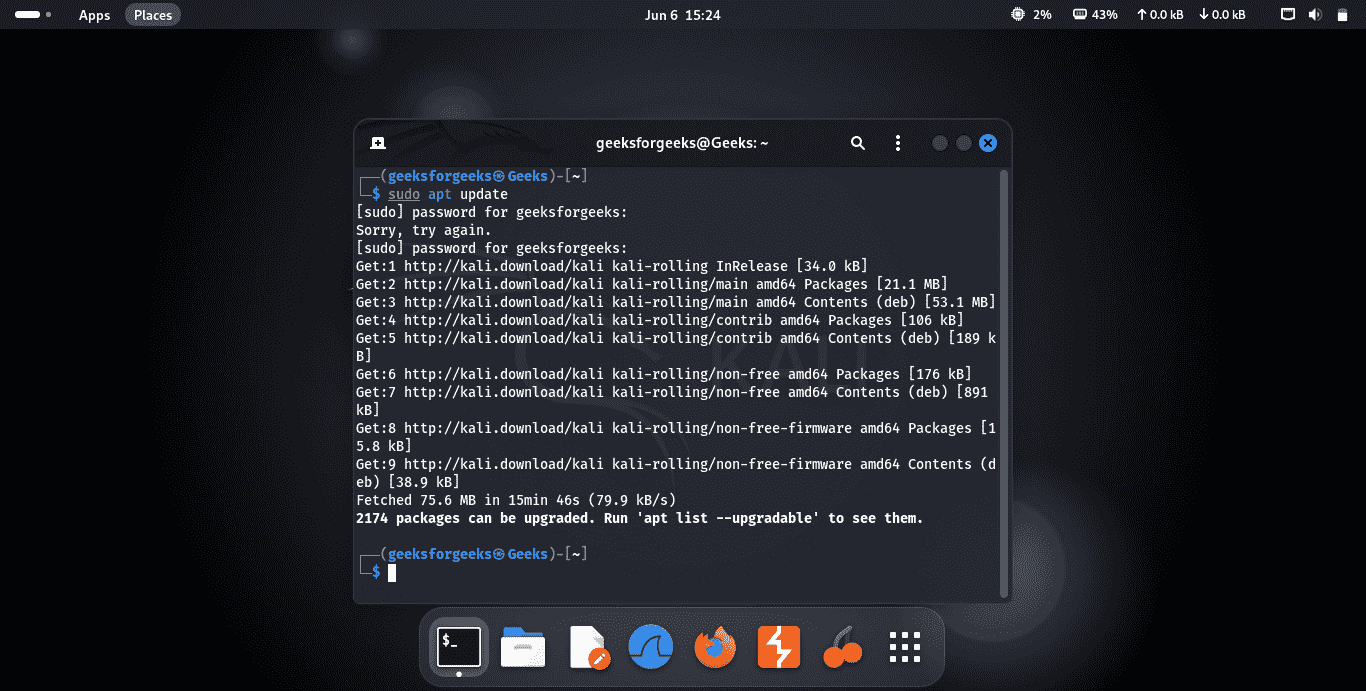Image resolution: width=1366 pixels, height=691 pixels.
Task: Open the power icon in the top bar
Action: [x=1341, y=15]
